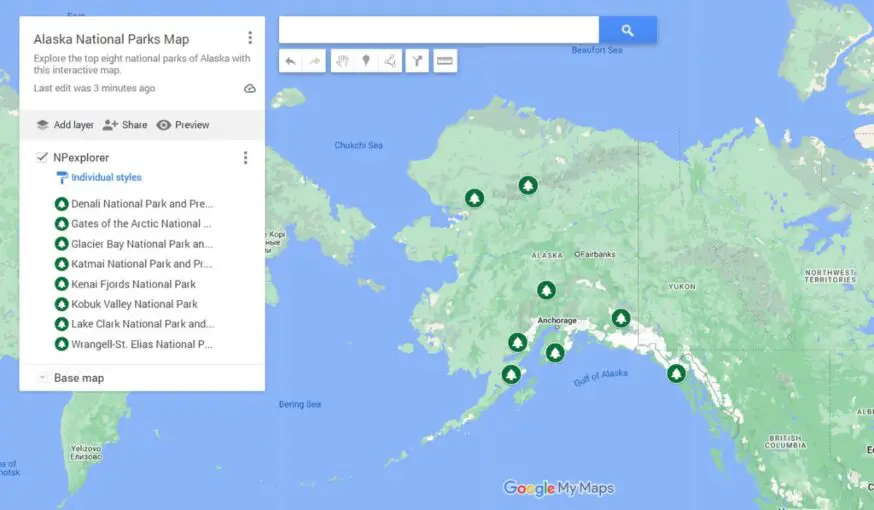Screen dimensions: 874x510
Task: Open the map title options menu
Action: click(249, 38)
